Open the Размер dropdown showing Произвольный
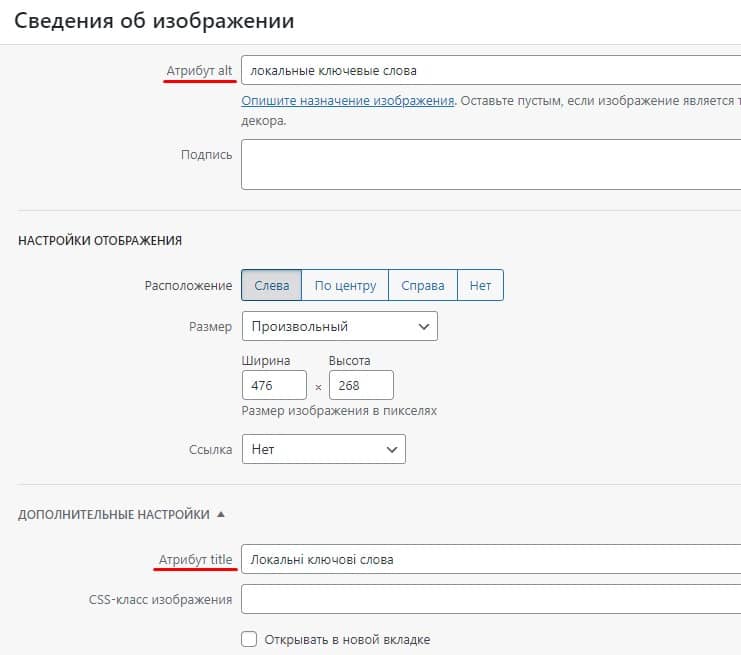This screenshot has width=741, height=655. 339,326
